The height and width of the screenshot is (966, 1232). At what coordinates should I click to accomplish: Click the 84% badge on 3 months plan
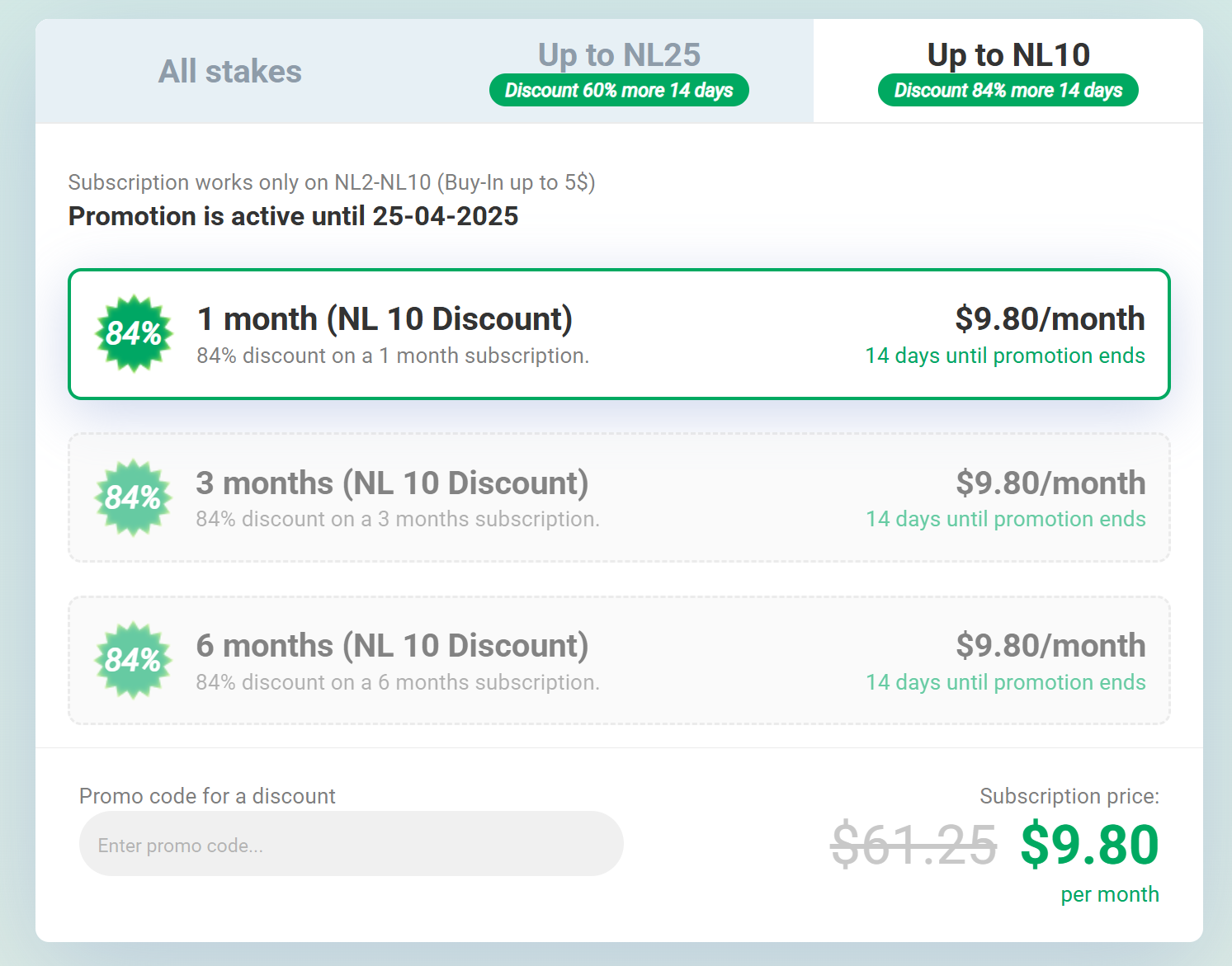(x=133, y=497)
